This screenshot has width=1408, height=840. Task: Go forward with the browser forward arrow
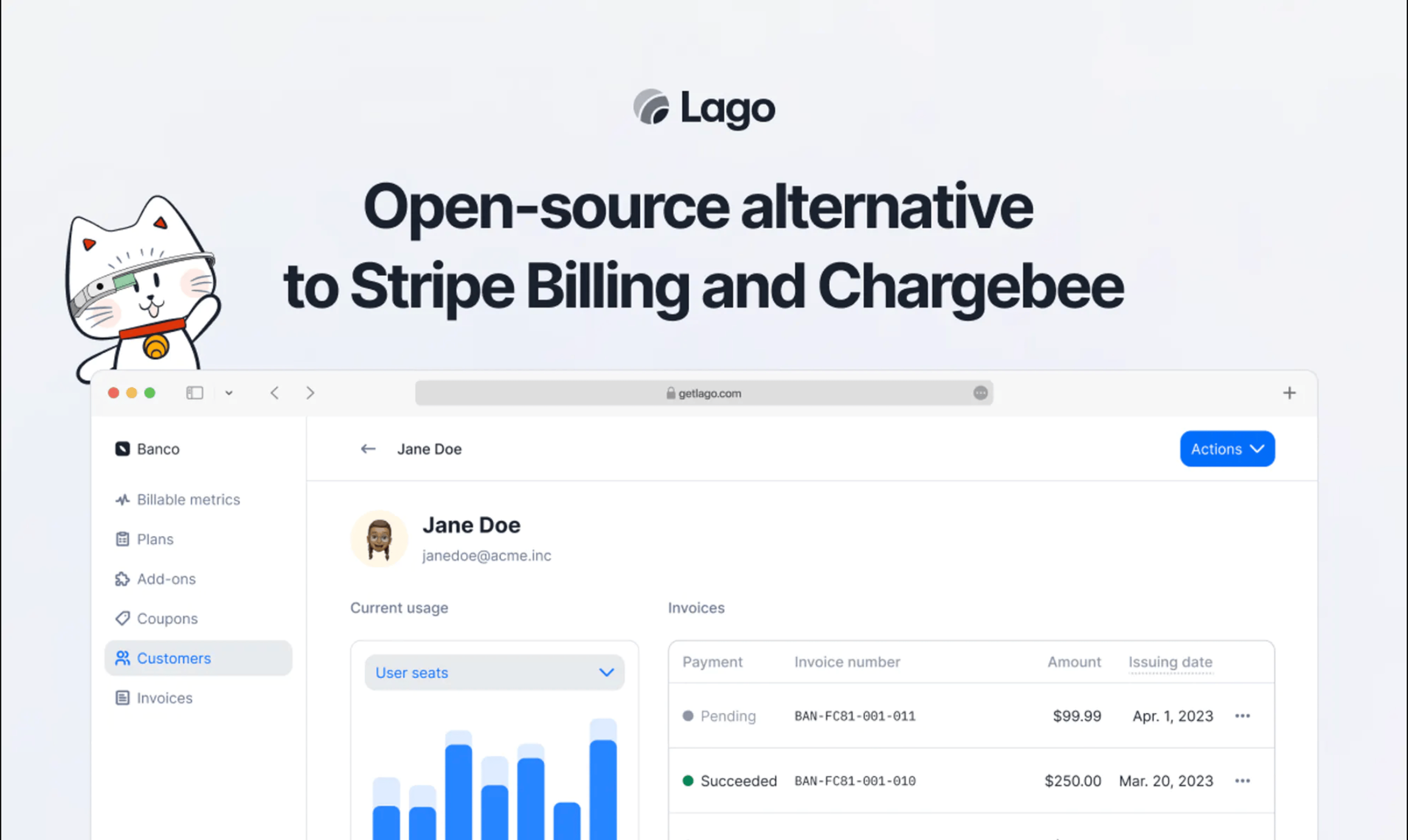(310, 393)
